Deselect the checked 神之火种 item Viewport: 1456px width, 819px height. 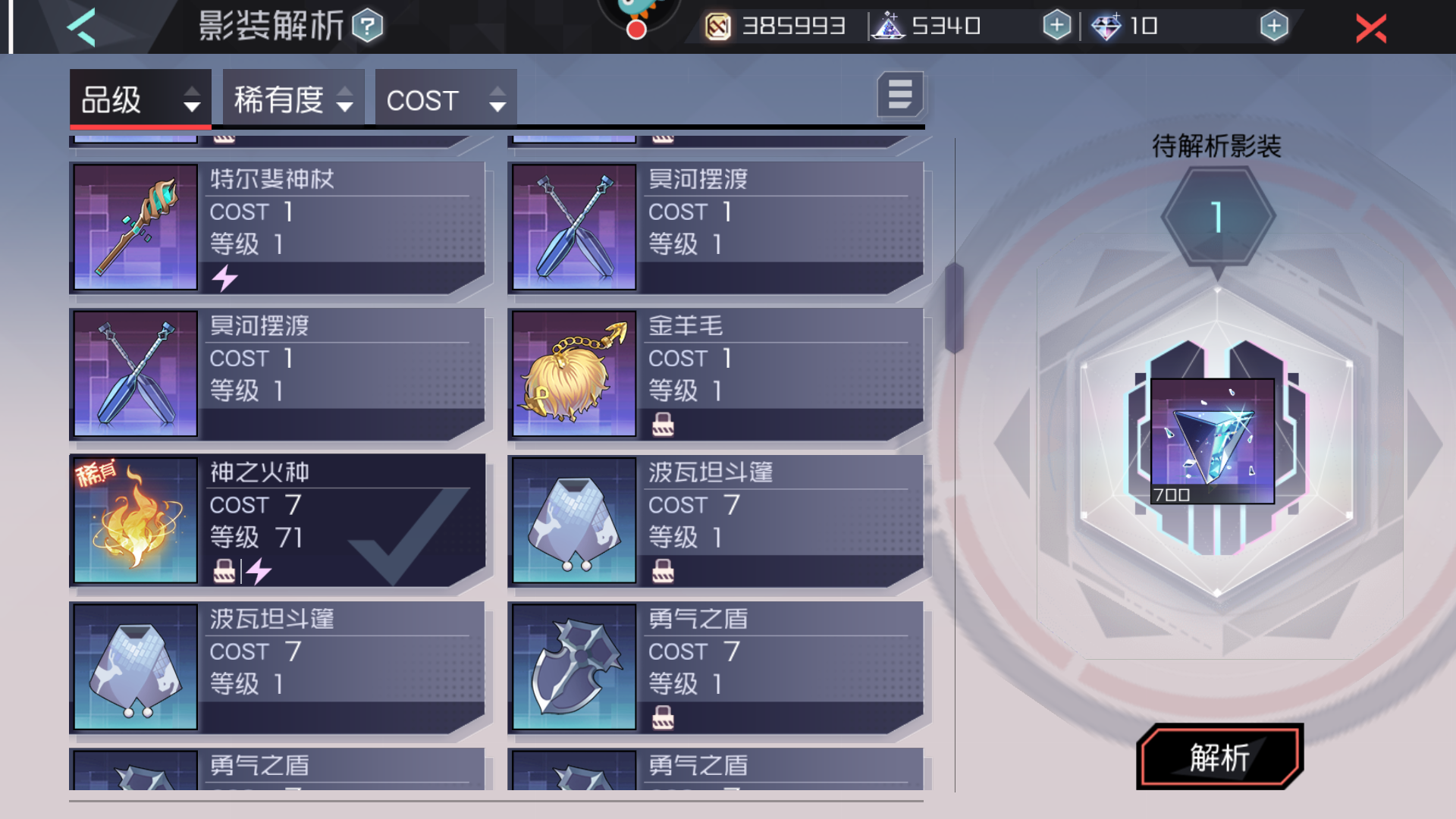tap(278, 520)
